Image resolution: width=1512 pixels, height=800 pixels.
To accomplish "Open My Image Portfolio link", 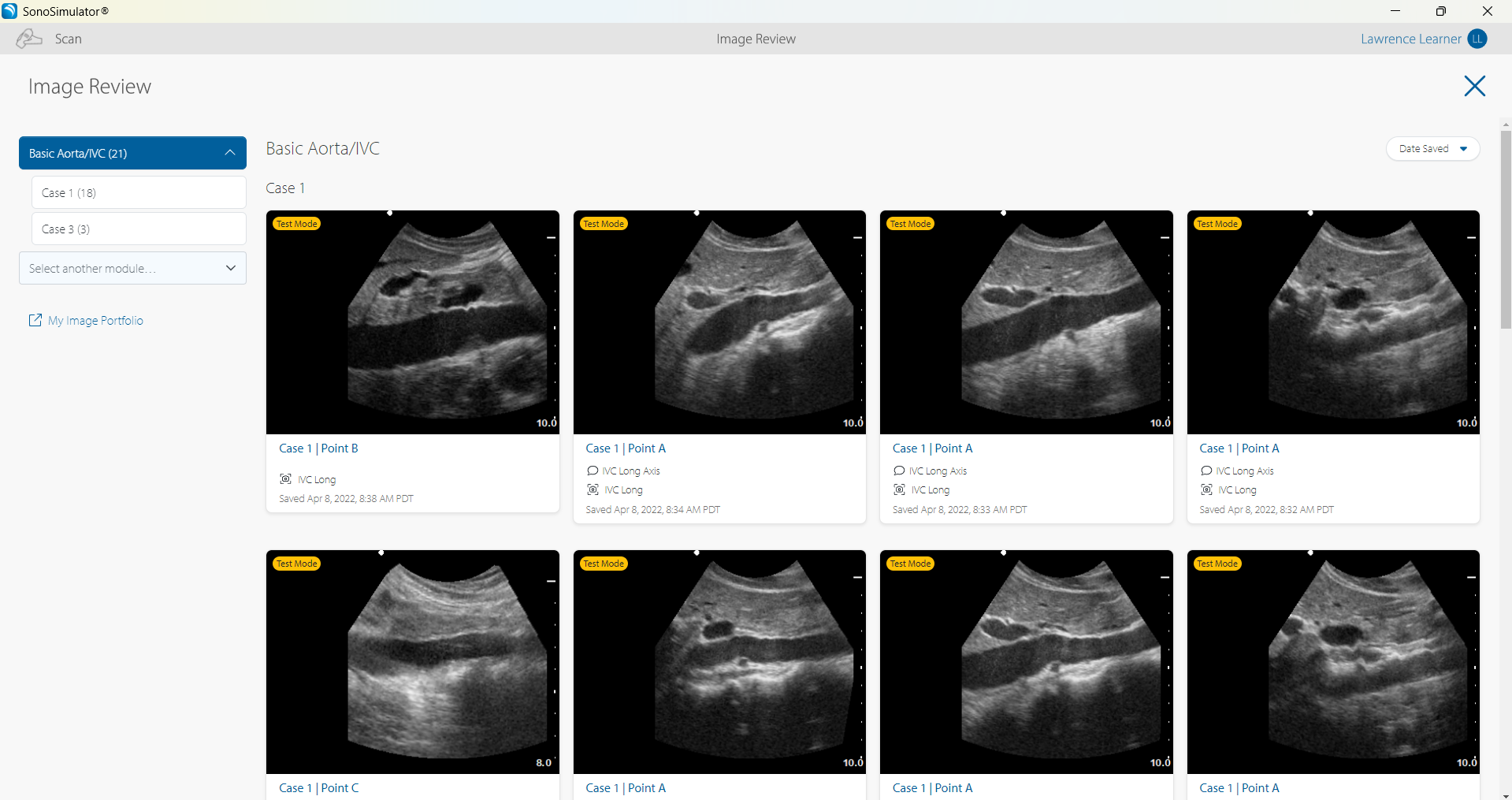I will [x=95, y=321].
